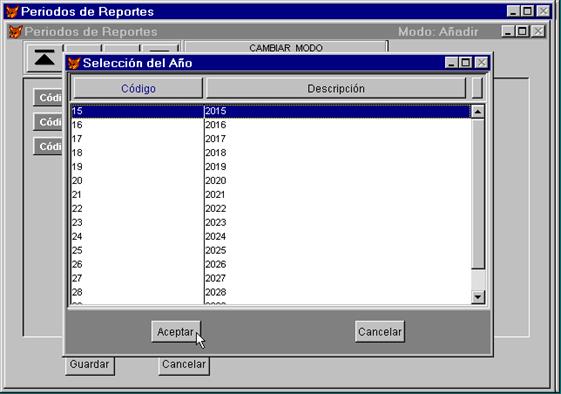Select the row with description 2027
Viewport: 561px width, 394px height.
pyautogui.click(x=271, y=278)
